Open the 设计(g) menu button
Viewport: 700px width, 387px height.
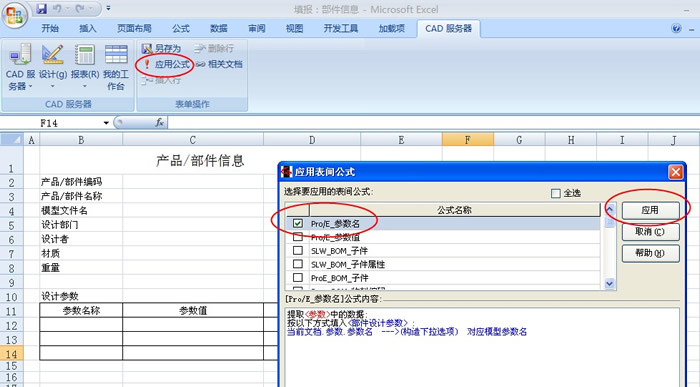(x=53, y=67)
